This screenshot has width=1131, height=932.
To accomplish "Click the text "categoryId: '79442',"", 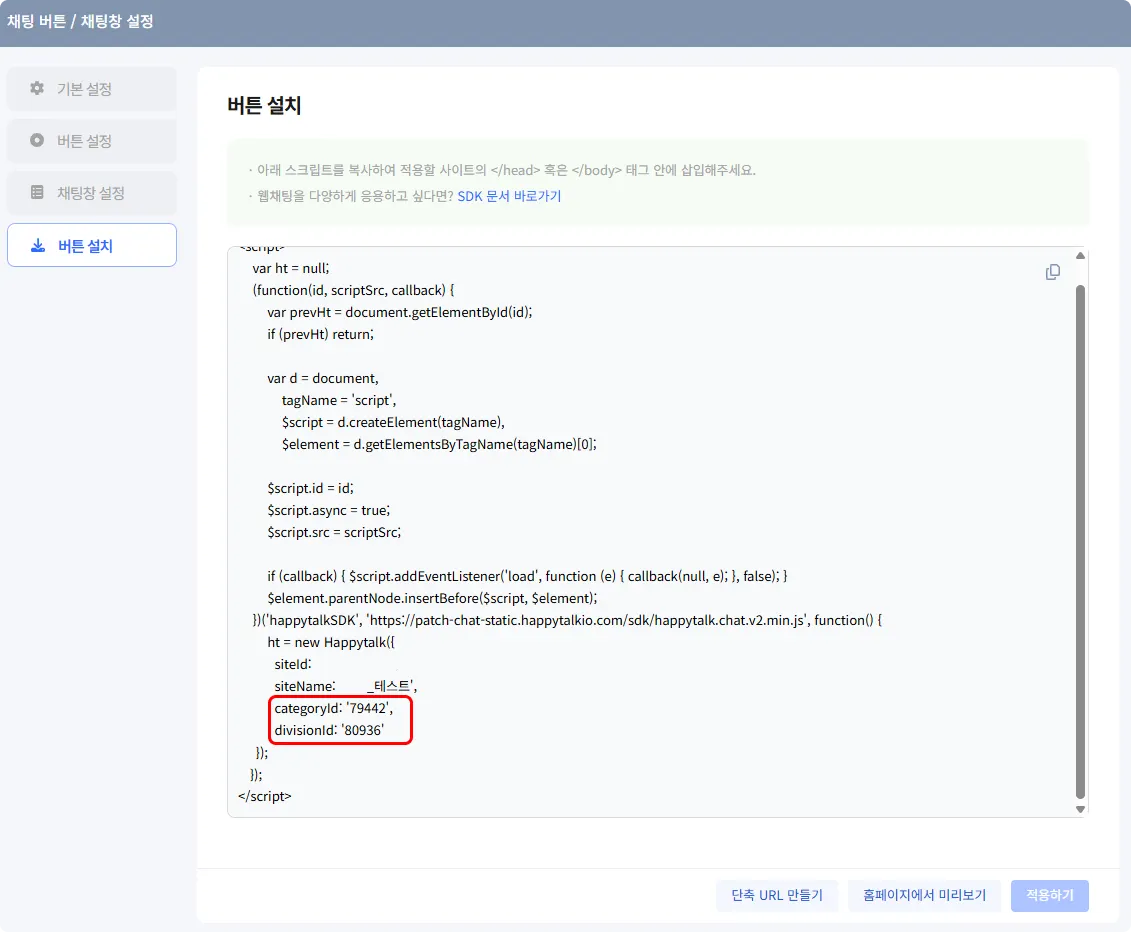I will (x=333, y=708).
